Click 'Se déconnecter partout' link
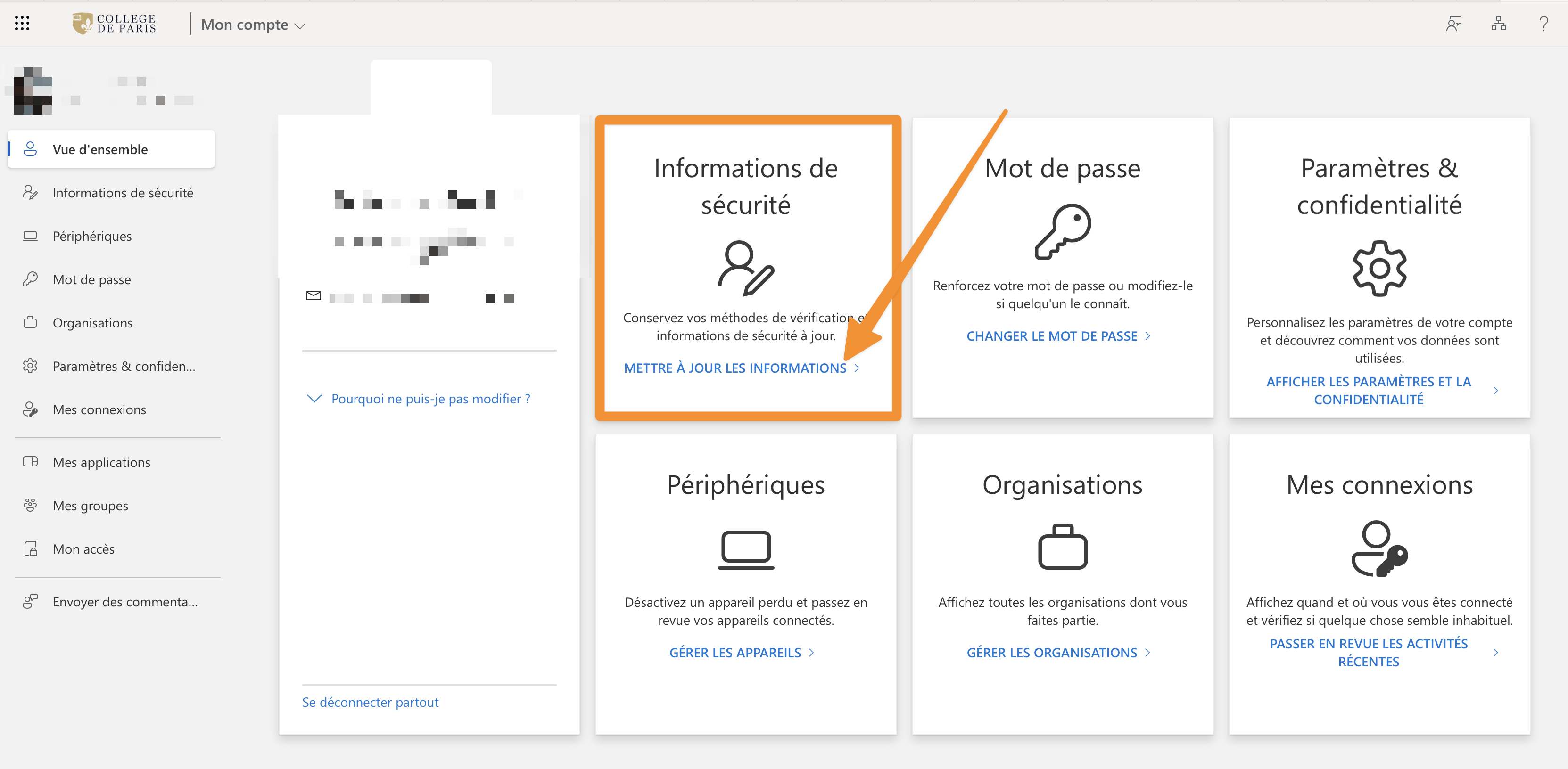The image size is (1568, 769). pyautogui.click(x=370, y=702)
